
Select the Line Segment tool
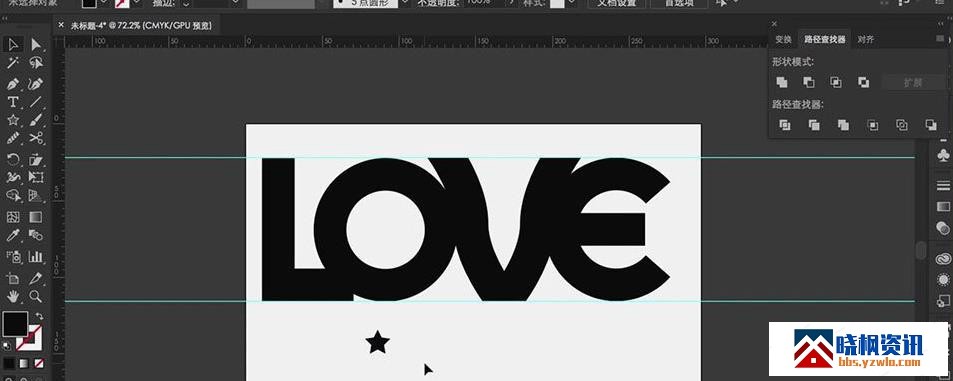pos(36,101)
